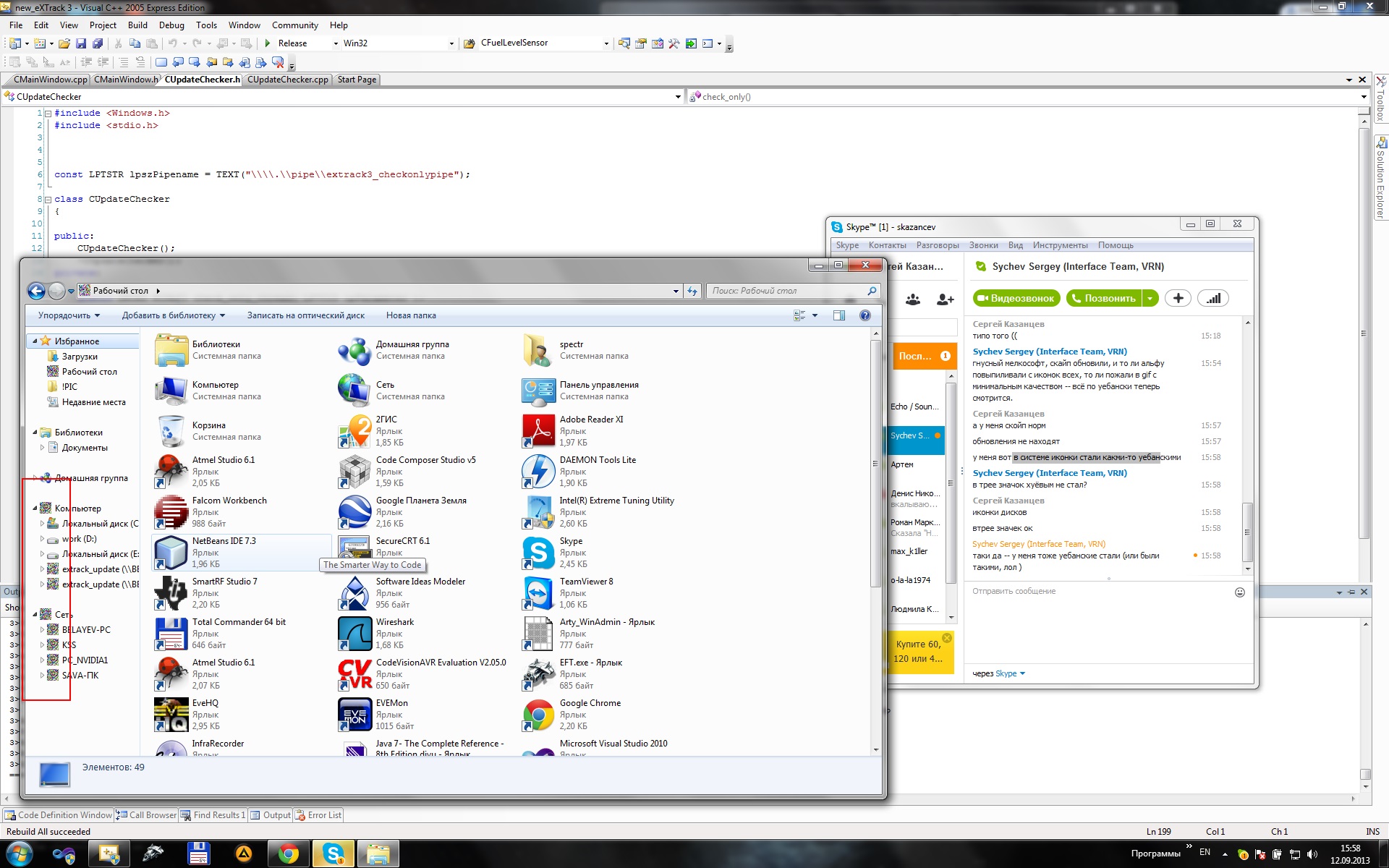
Task: Click the Explorer help question mark icon
Action: [x=865, y=315]
